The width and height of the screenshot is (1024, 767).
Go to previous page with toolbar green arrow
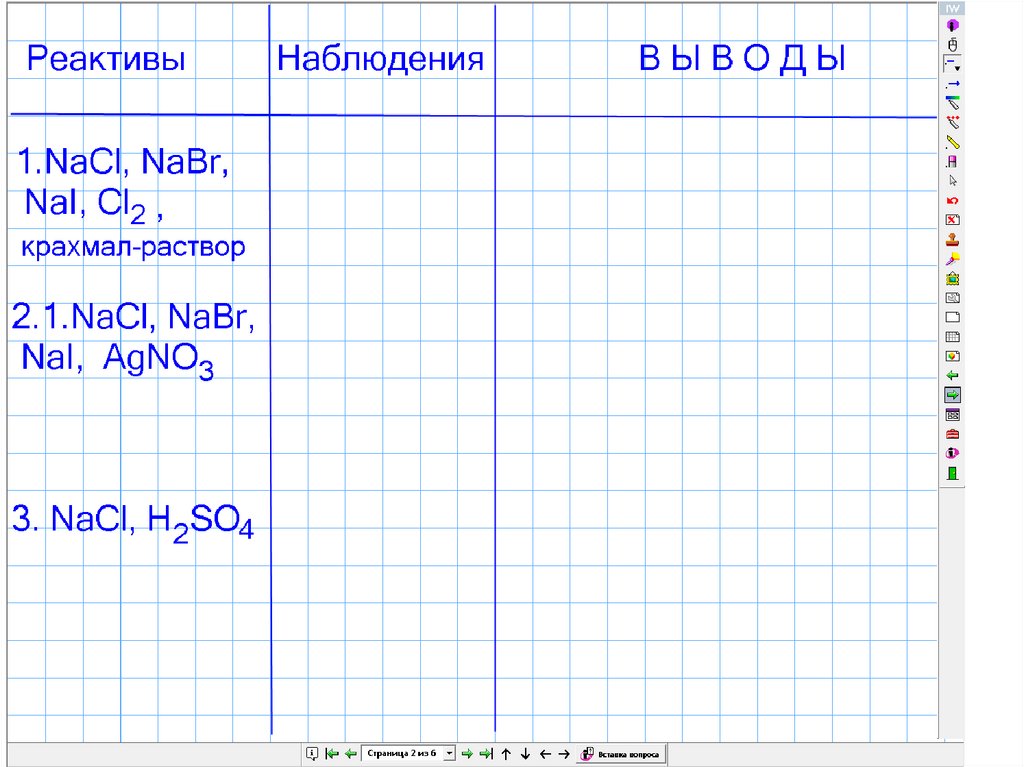click(x=952, y=376)
